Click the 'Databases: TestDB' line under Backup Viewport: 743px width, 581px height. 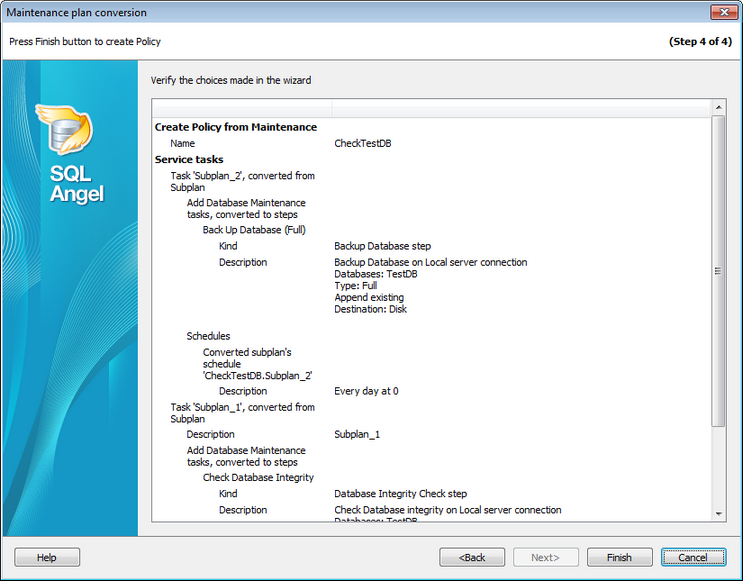coord(376,274)
